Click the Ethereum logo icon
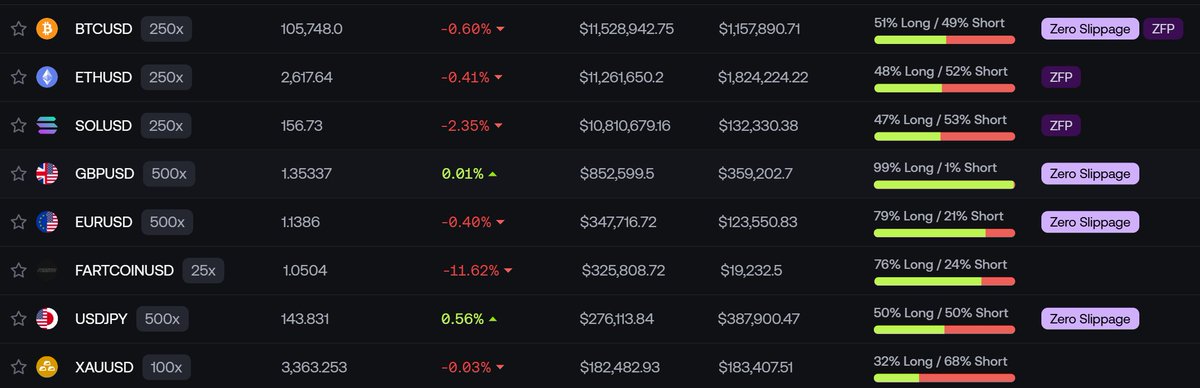The height and width of the screenshot is (388, 1200). [x=47, y=77]
